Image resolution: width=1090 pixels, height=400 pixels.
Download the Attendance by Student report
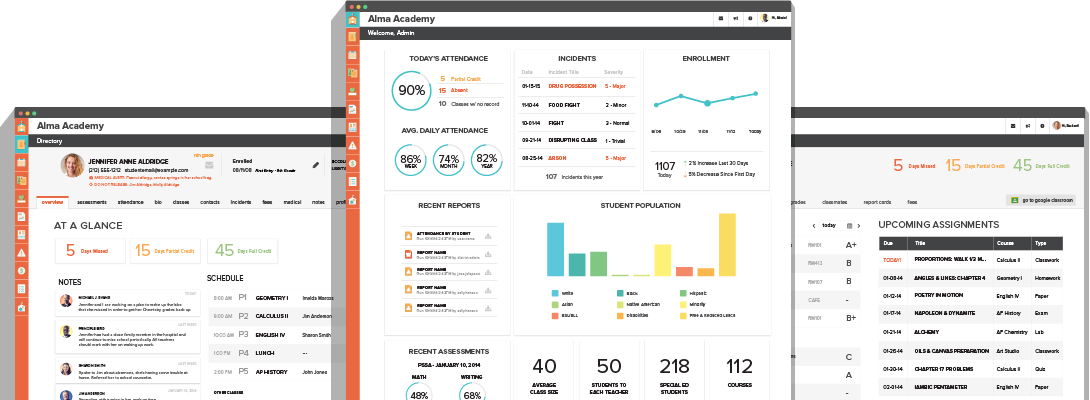tap(488, 236)
